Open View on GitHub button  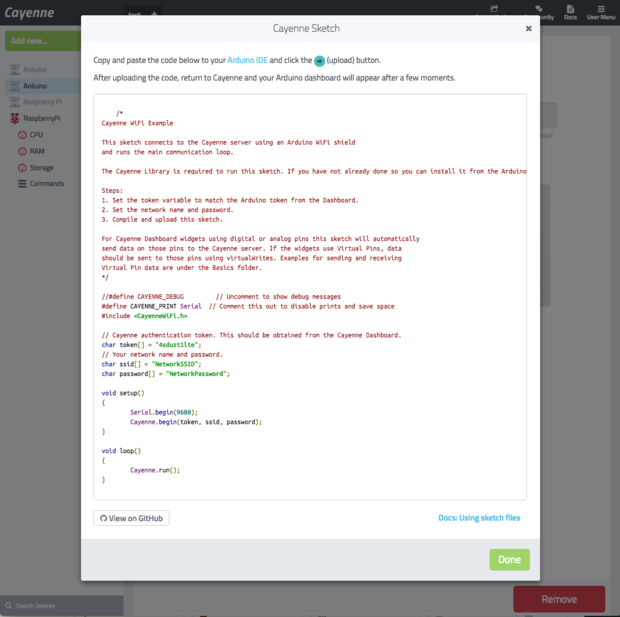click(x=131, y=518)
